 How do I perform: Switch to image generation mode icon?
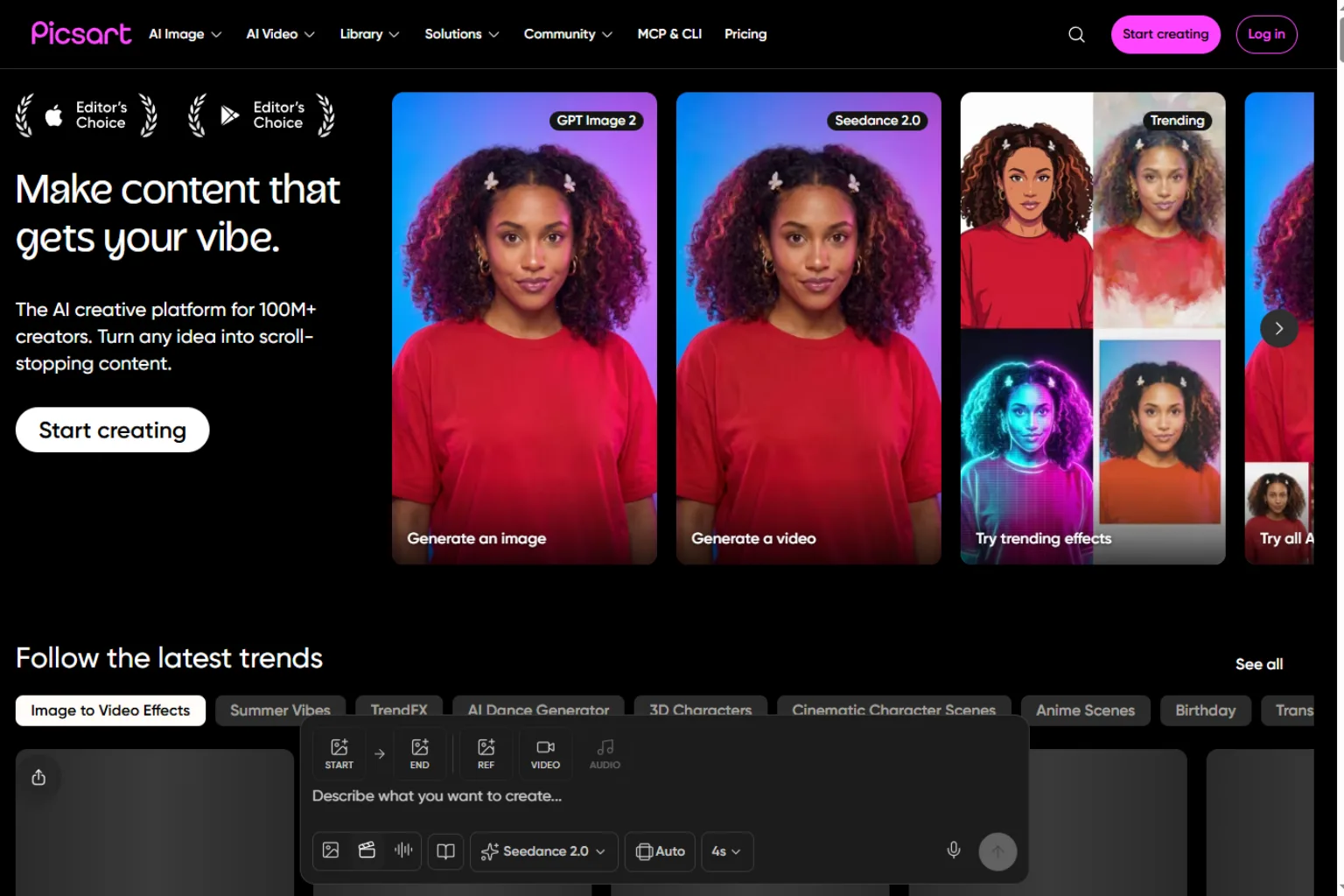(x=331, y=850)
